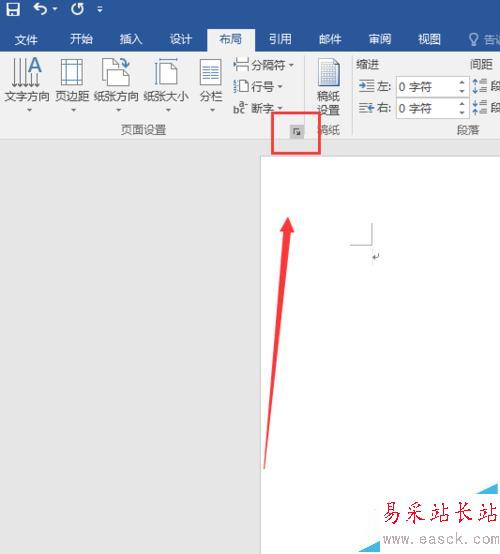The image size is (500, 554).
Task: Click the Tell Me lightbulb icon
Action: click(473, 40)
